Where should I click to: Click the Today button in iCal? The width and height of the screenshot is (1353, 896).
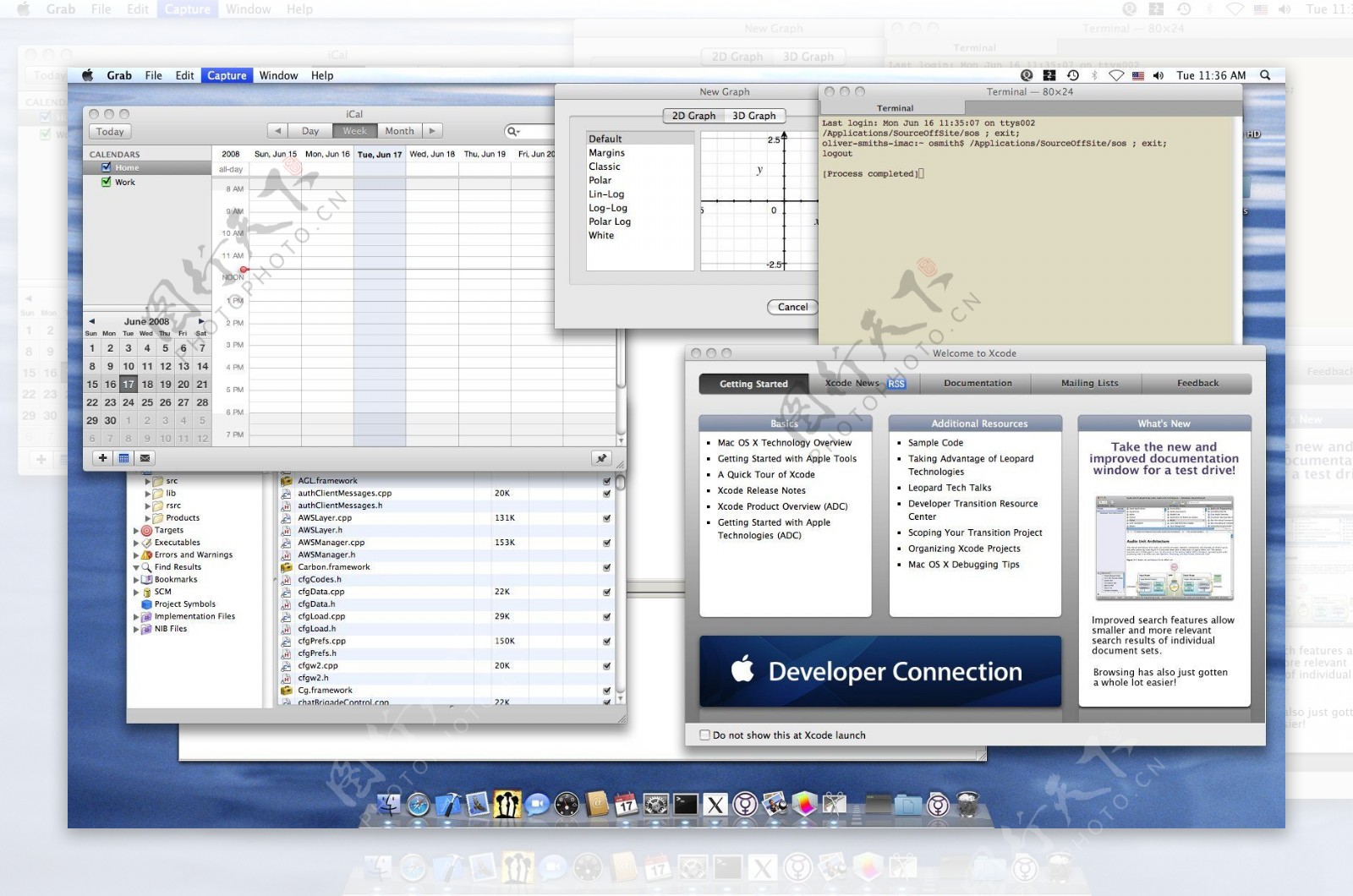(110, 131)
